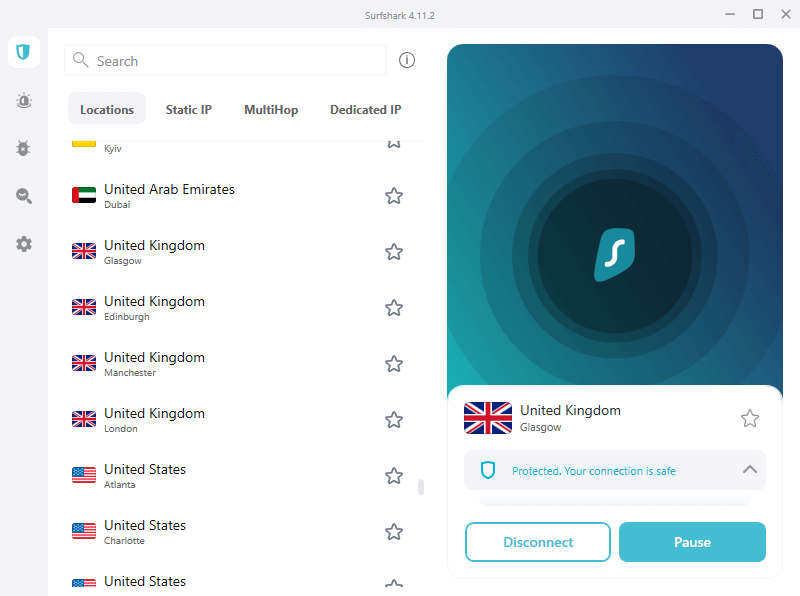Open the Dedicated IP tab

pyautogui.click(x=366, y=110)
